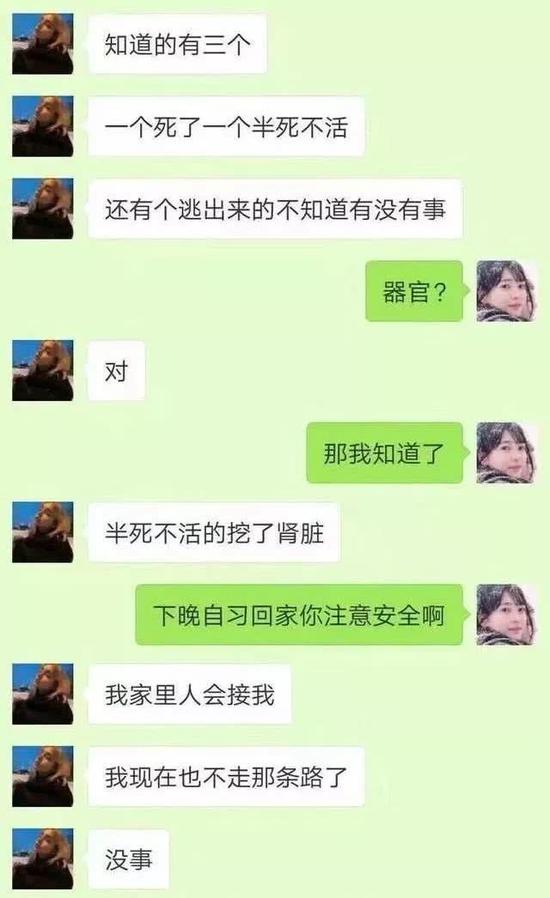Open own avatar next to 器官?
The height and width of the screenshot is (898, 550).
tap(506, 291)
